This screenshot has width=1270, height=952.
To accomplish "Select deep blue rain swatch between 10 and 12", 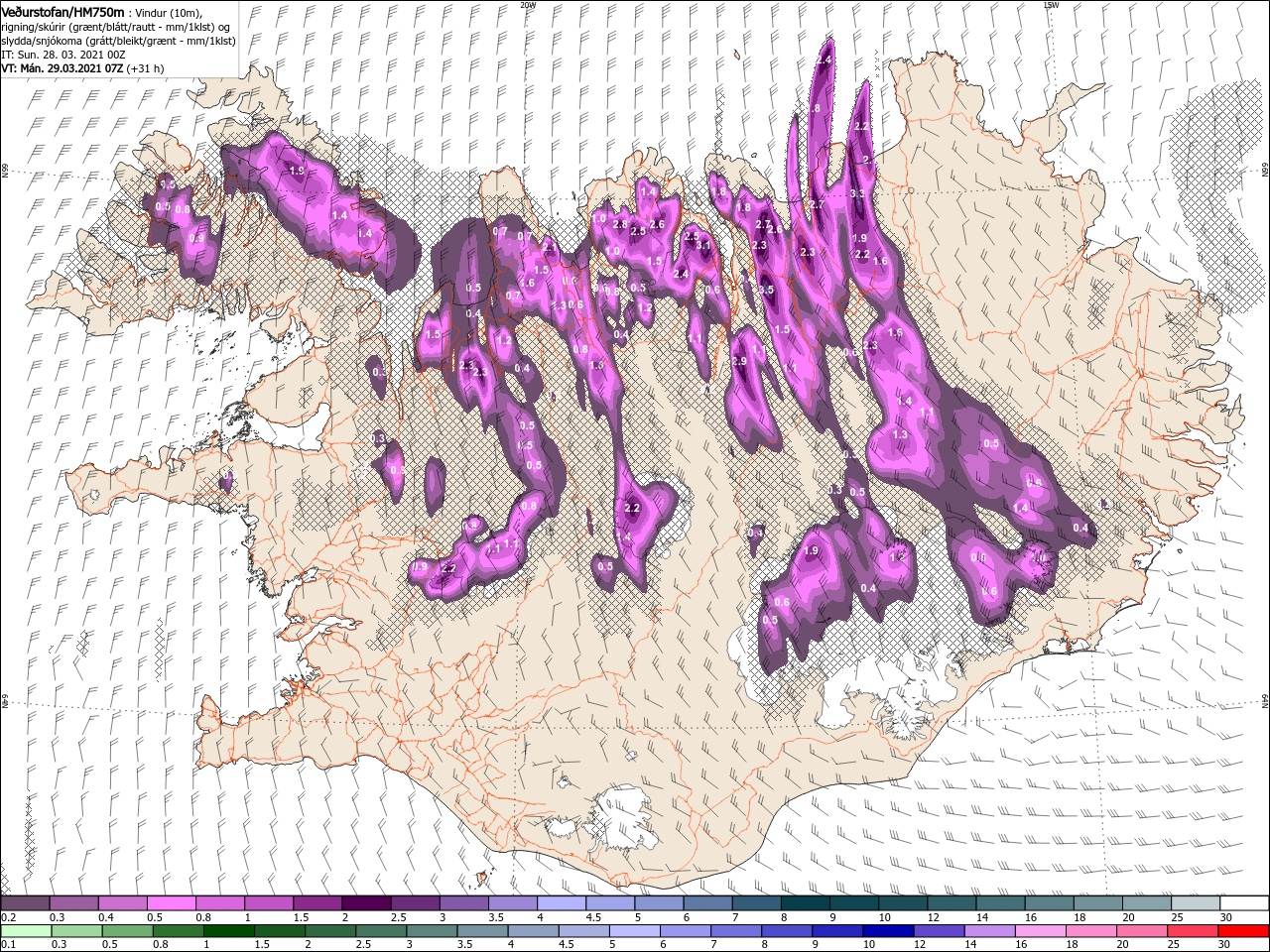I will (x=888, y=931).
